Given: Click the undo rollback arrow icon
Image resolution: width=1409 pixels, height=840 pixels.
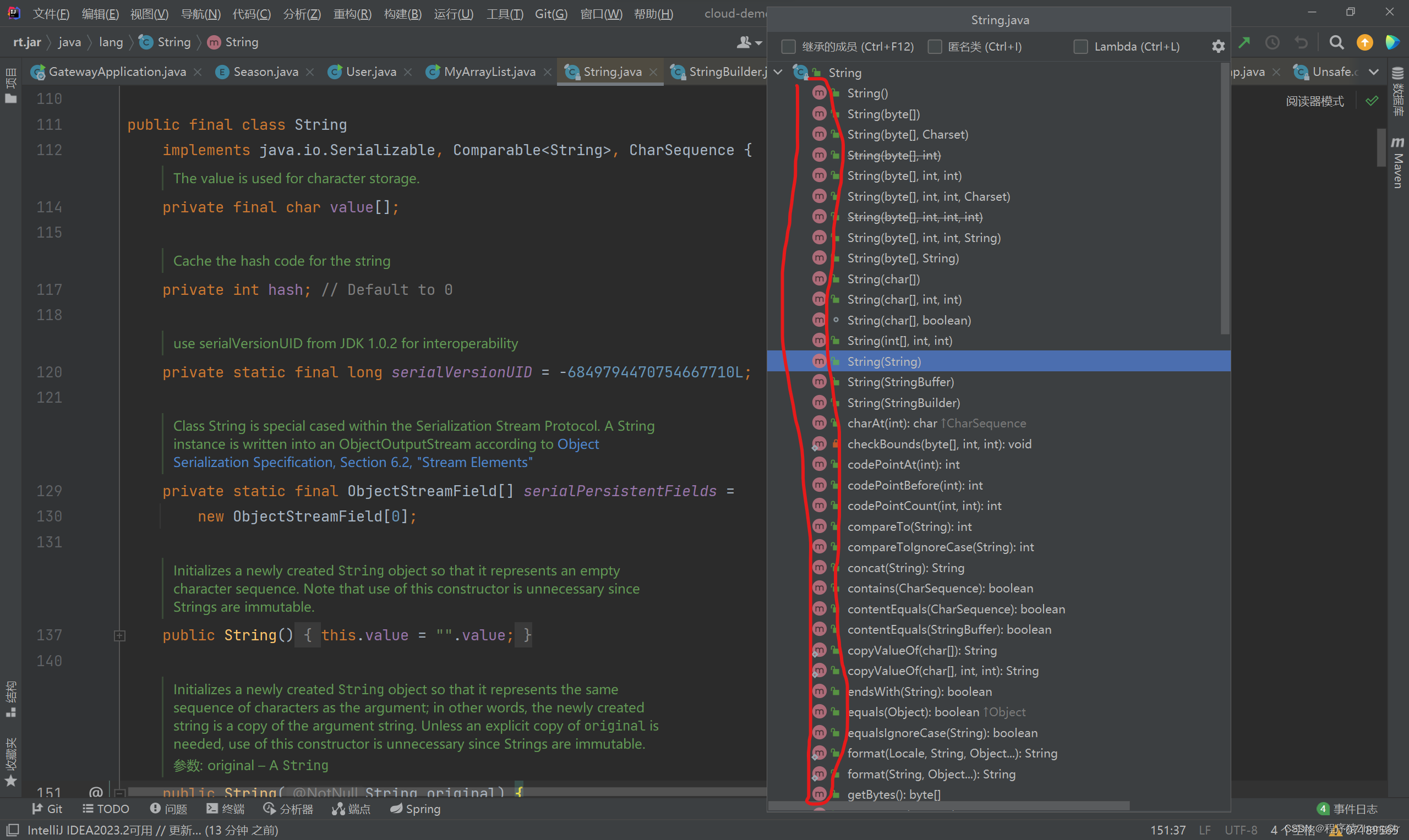Looking at the screenshot, I should (1302, 42).
